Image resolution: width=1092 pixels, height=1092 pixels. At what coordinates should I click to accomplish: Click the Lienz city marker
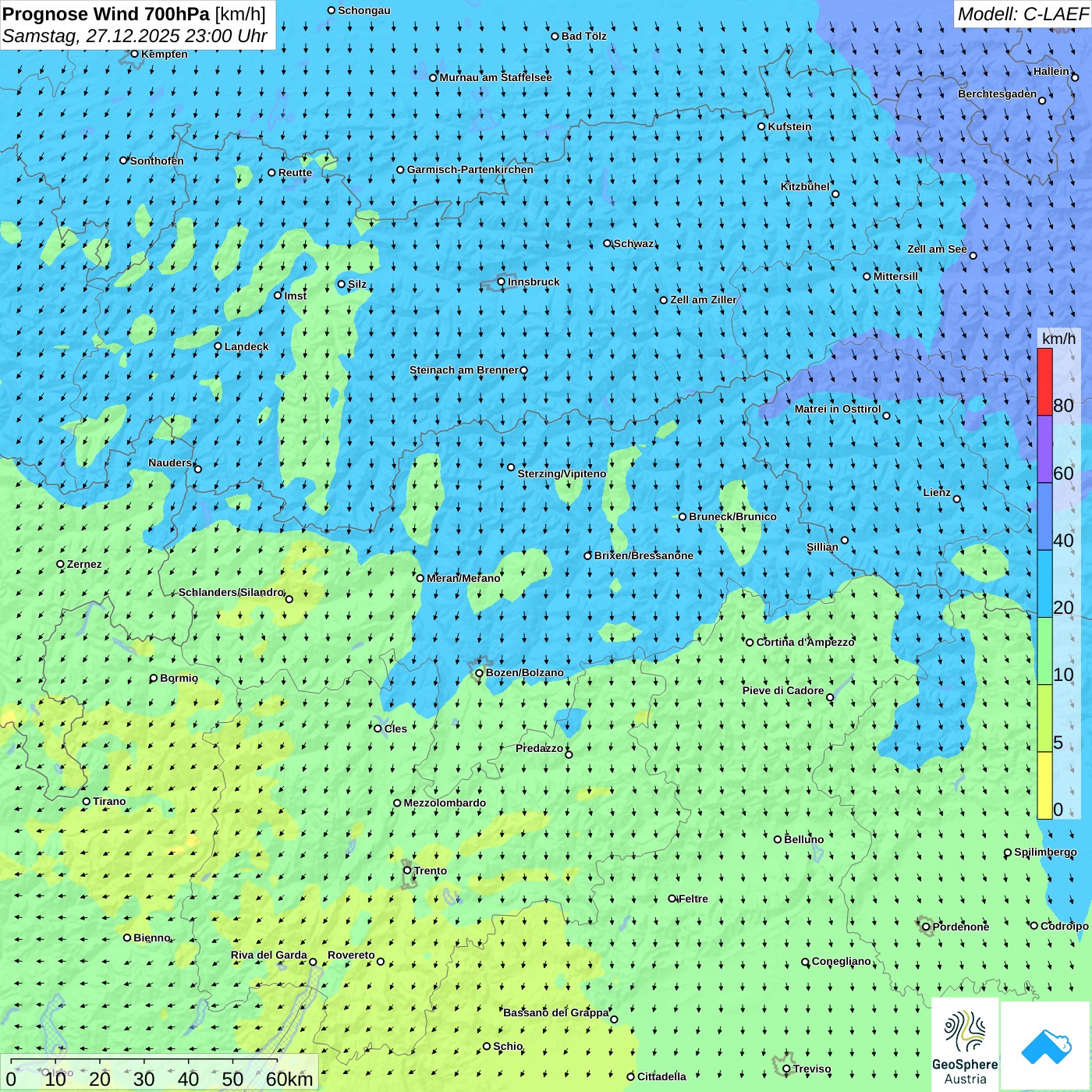tap(957, 499)
